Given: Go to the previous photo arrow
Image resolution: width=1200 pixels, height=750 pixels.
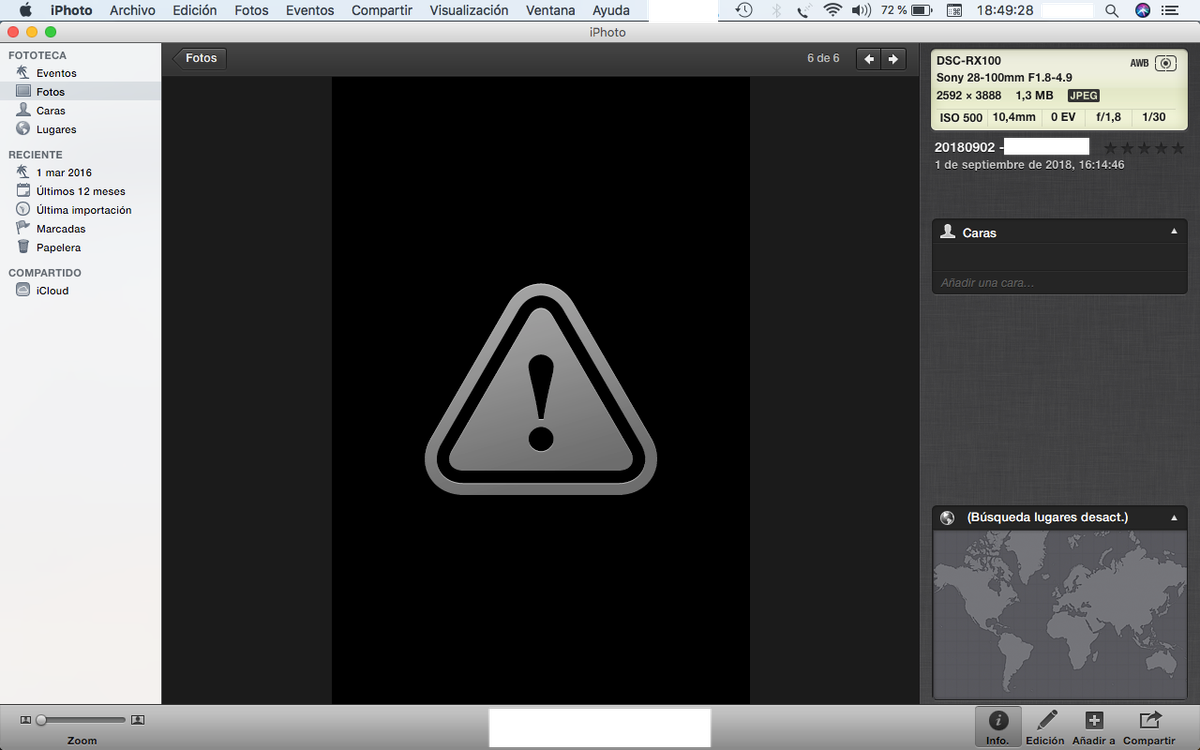Looking at the screenshot, I should click(869, 59).
